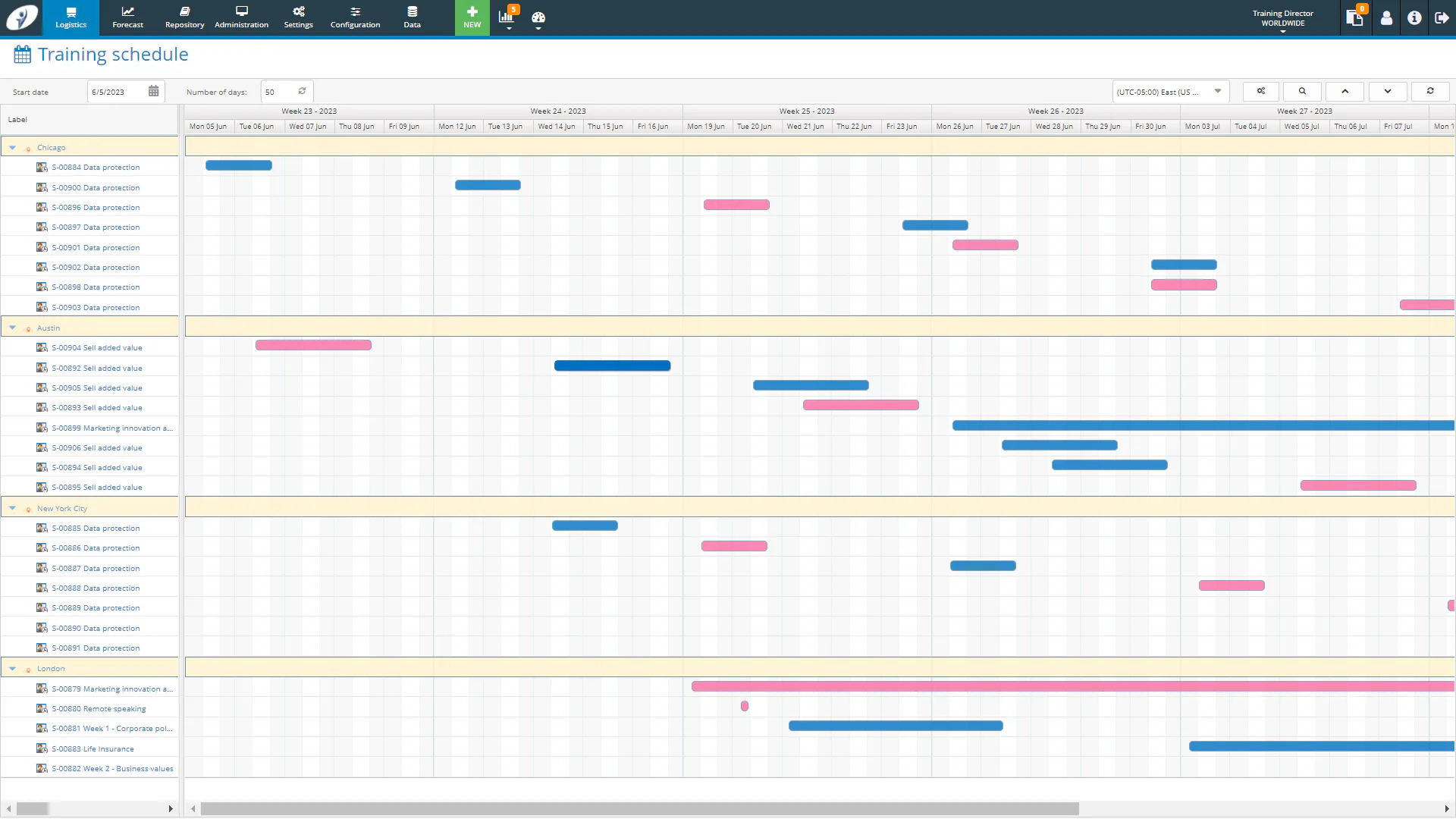Click the green NEW button
Image resolution: width=1456 pixels, height=819 pixels.
click(472, 17)
